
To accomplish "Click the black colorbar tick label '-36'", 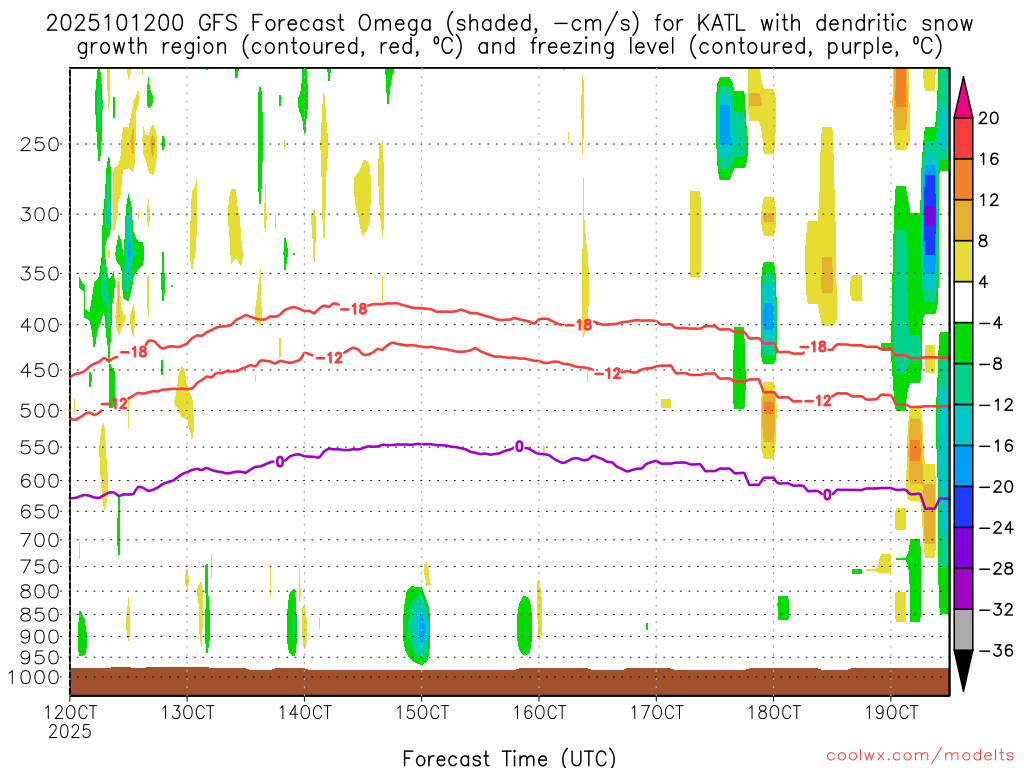I will (995, 650).
